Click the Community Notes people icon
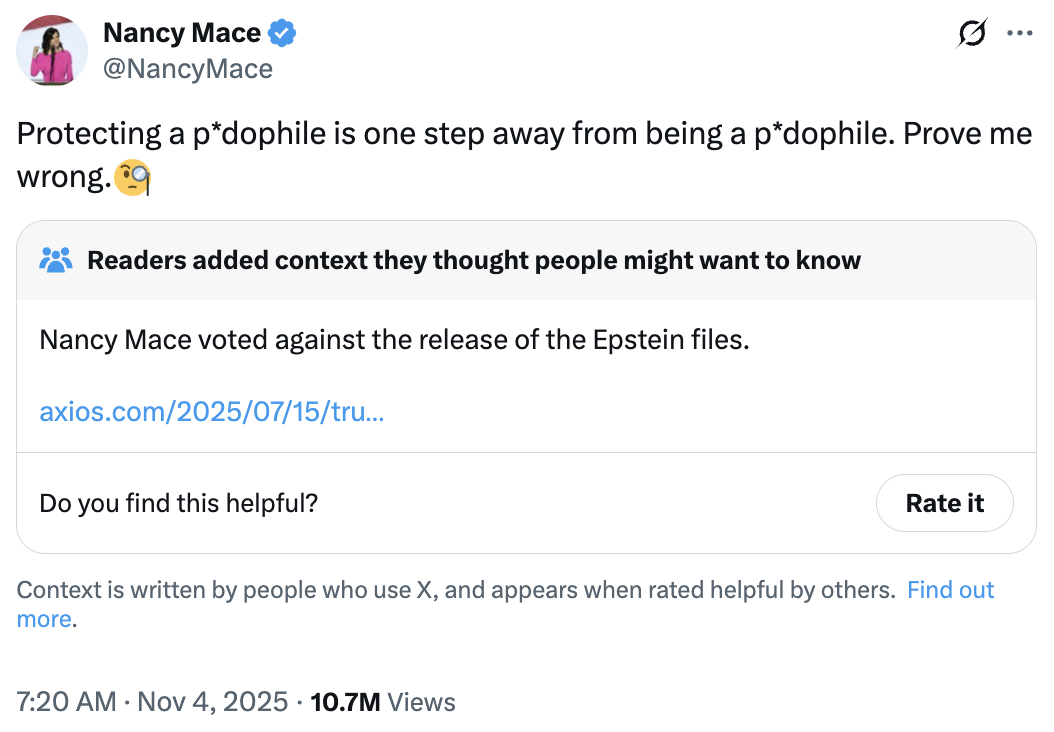Image resolution: width=1054 pixels, height=732 pixels. pyautogui.click(x=56, y=261)
